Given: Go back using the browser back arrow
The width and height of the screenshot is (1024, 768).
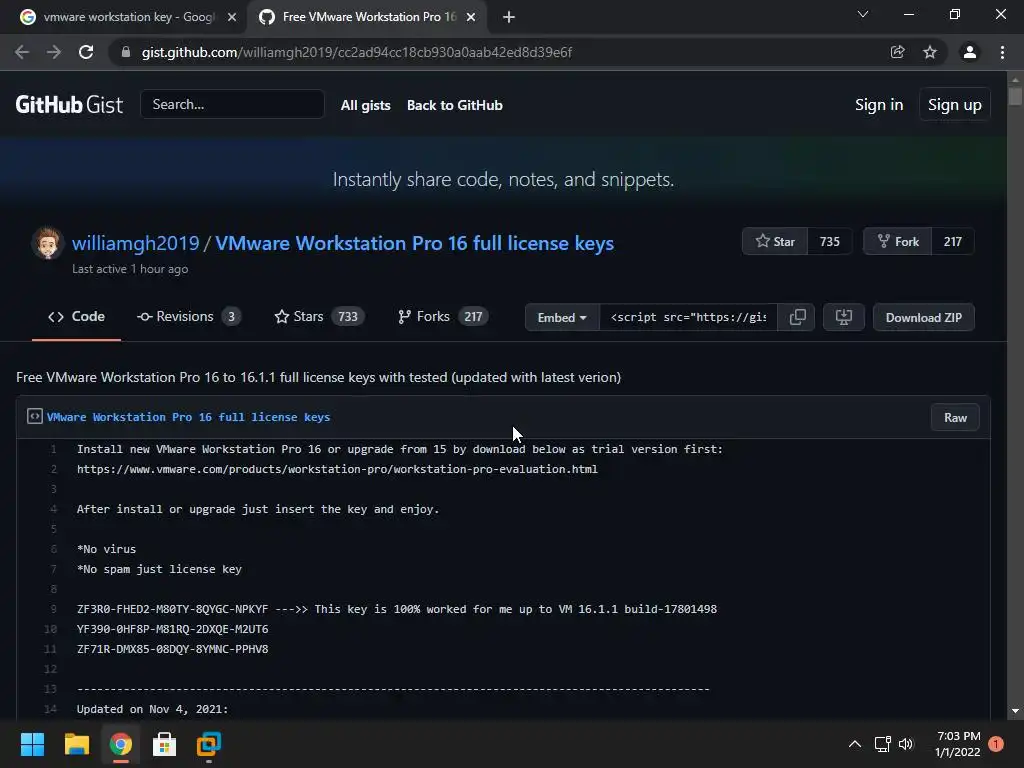Looking at the screenshot, I should tap(22, 52).
